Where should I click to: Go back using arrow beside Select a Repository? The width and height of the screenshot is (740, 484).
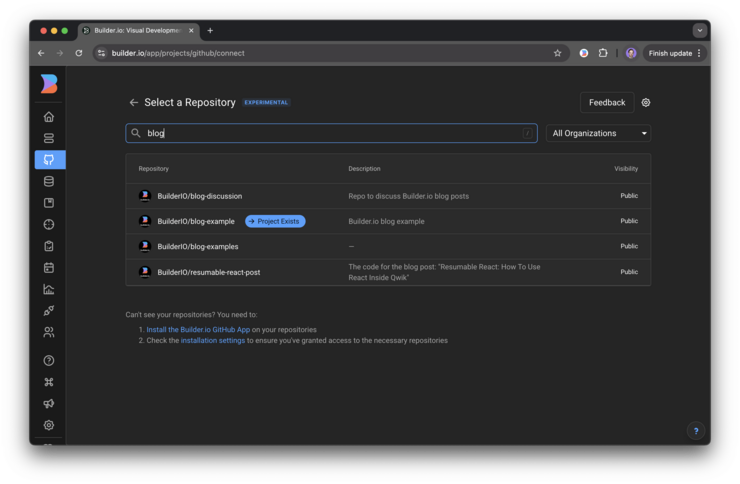(x=134, y=102)
